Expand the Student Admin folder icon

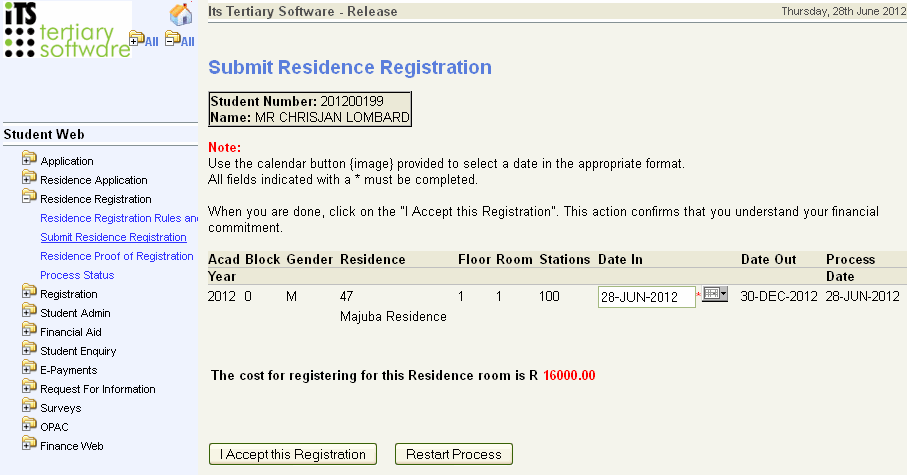click(29, 311)
